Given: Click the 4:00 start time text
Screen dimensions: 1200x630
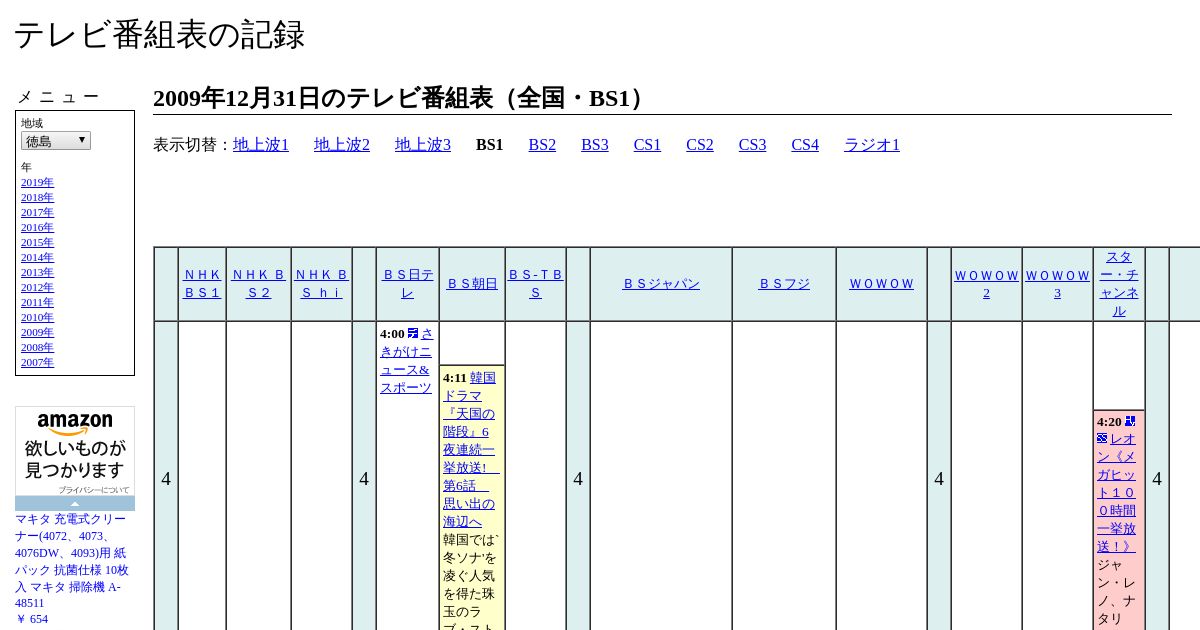Looking at the screenshot, I should coord(392,334).
